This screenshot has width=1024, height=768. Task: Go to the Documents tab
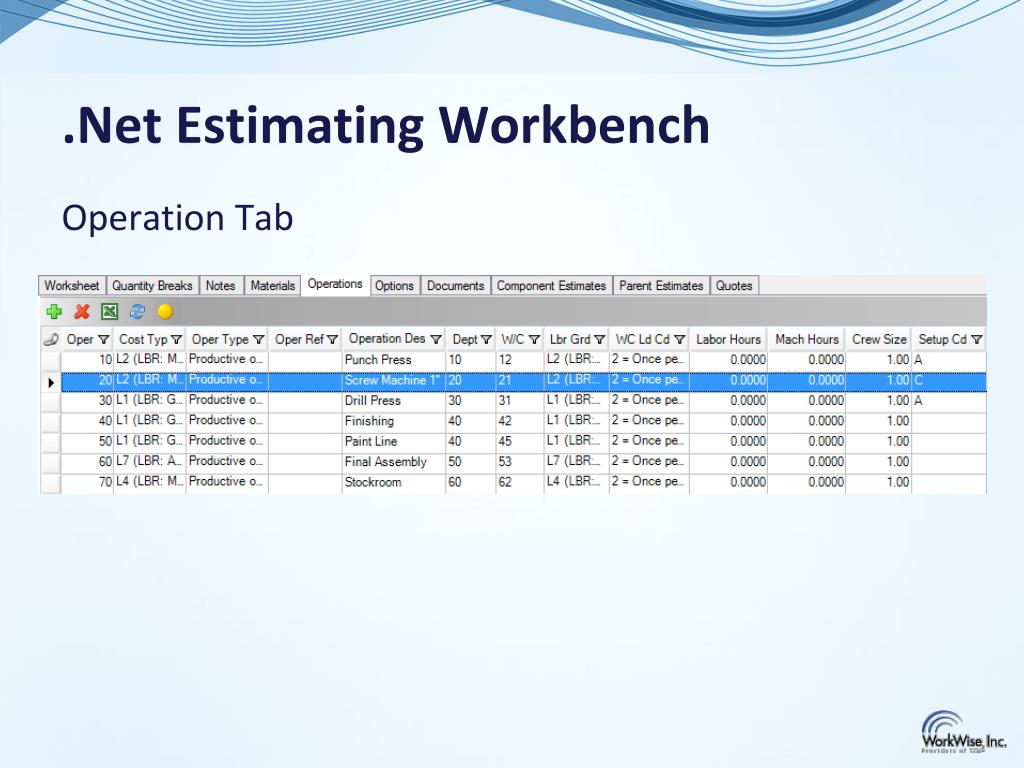(455, 285)
